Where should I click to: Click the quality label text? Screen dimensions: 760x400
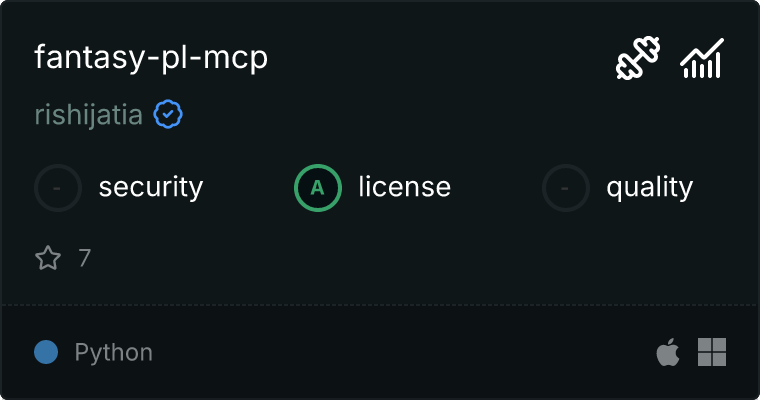pos(649,188)
